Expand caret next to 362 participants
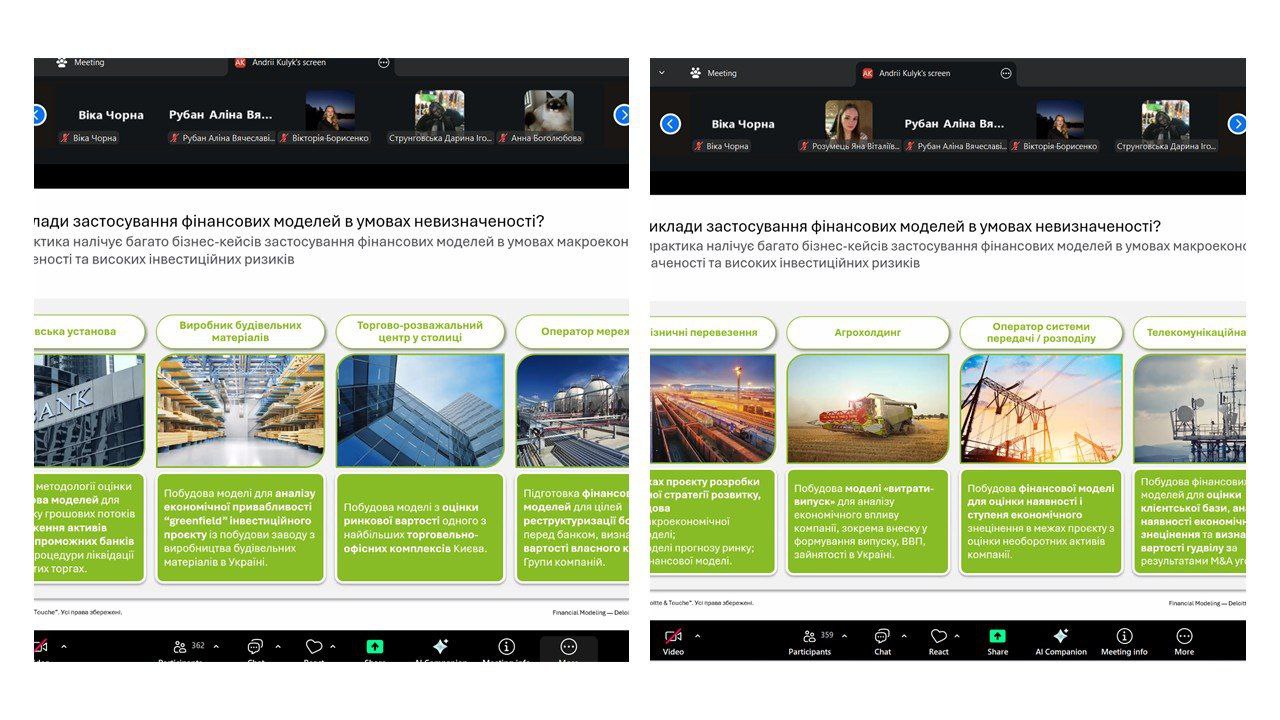Image resolution: width=1280 pixels, height=720 pixels. point(216,647)
